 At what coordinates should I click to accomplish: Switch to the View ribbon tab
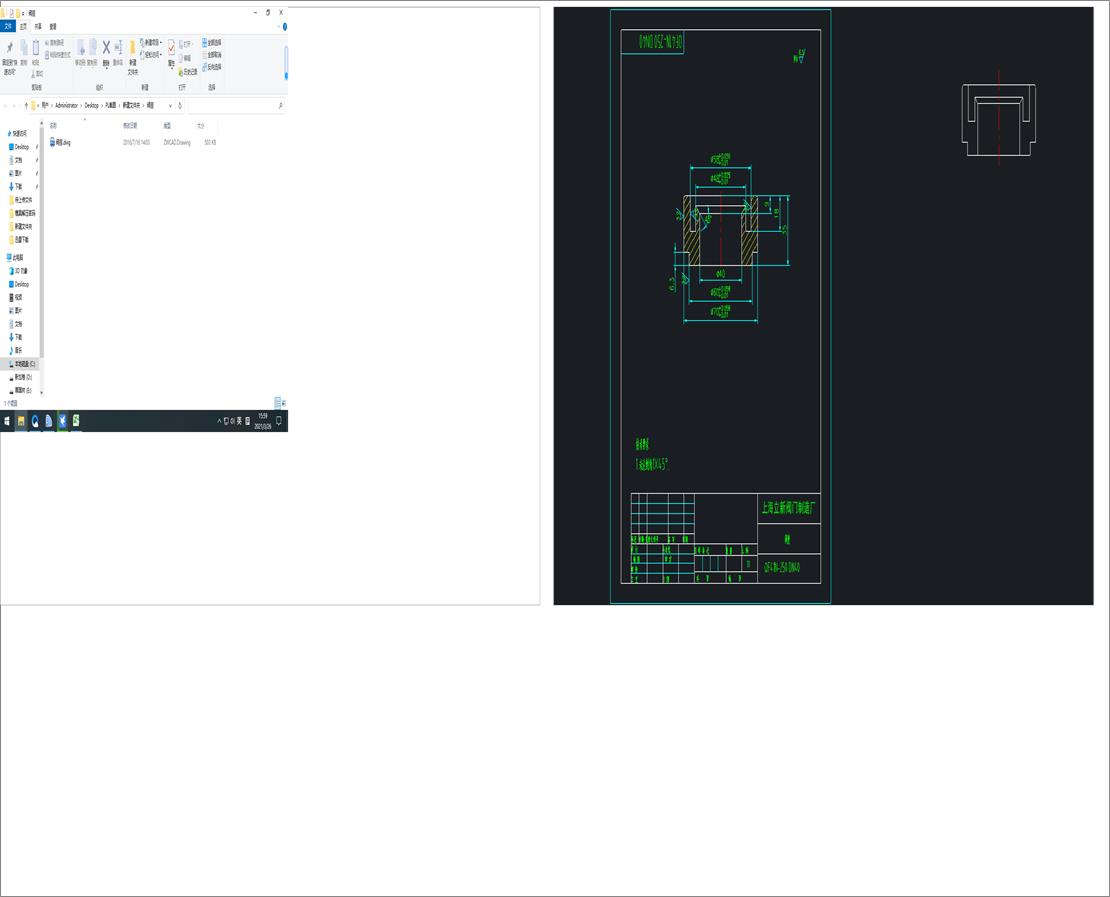53,26
